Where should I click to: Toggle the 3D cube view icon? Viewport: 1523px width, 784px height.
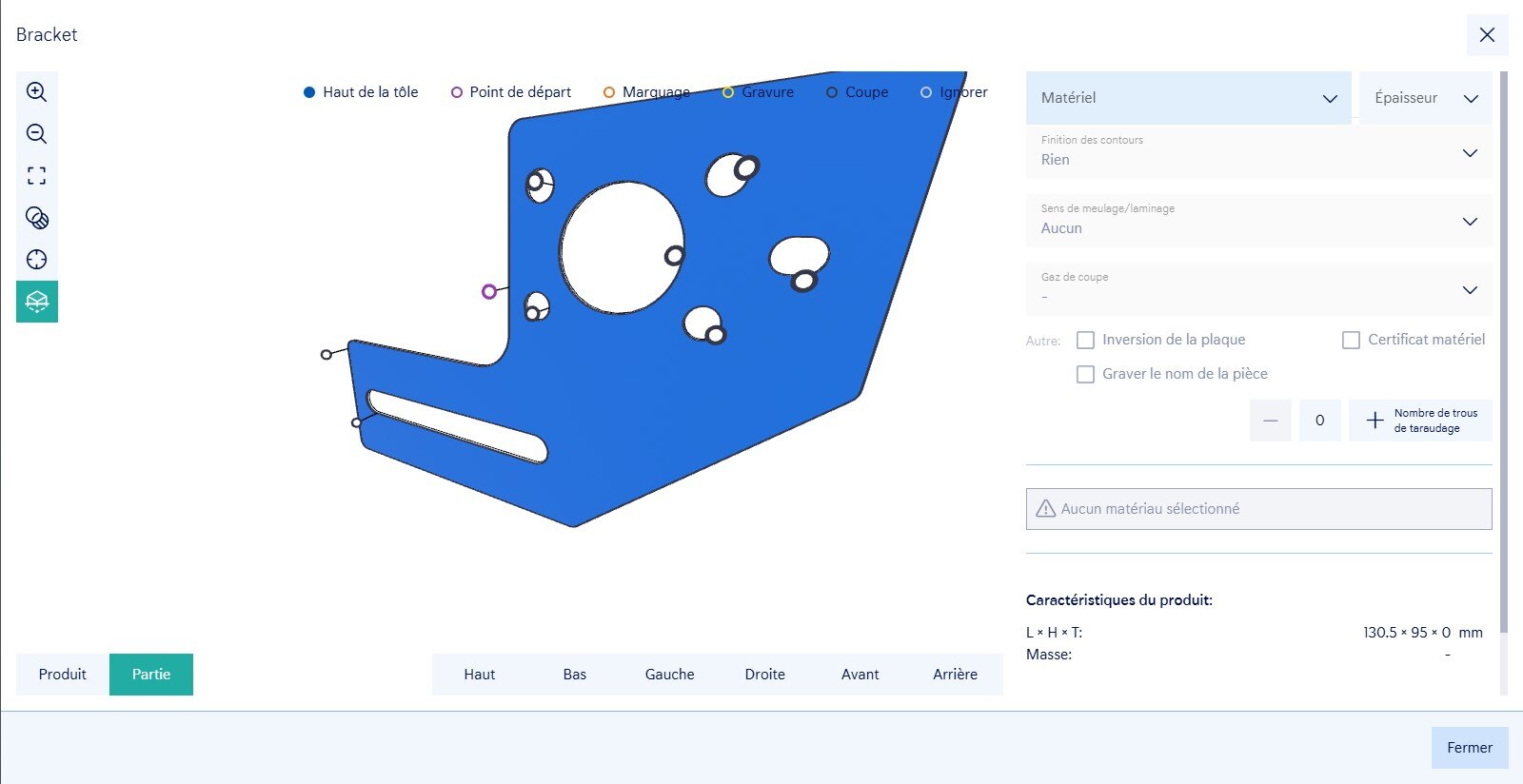tap(36, 302)
